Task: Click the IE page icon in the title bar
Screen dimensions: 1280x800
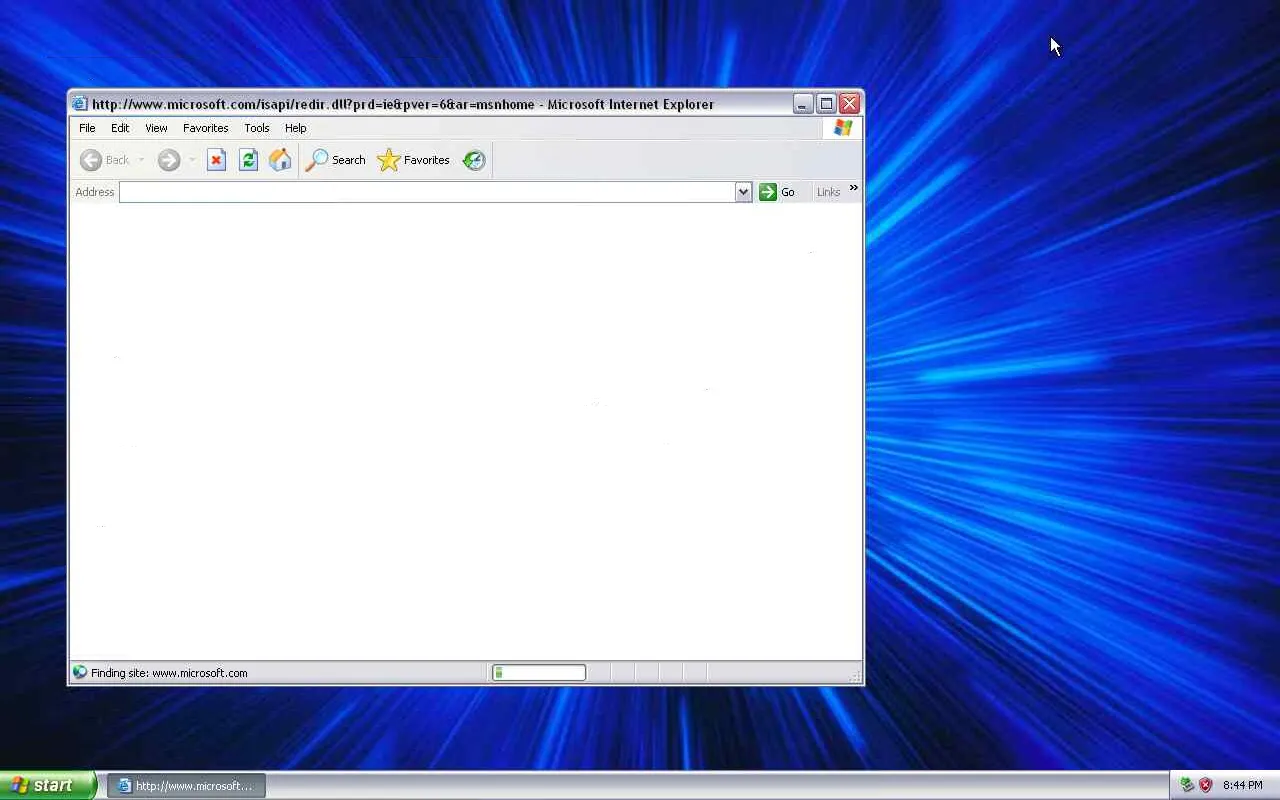Action: 80,104
